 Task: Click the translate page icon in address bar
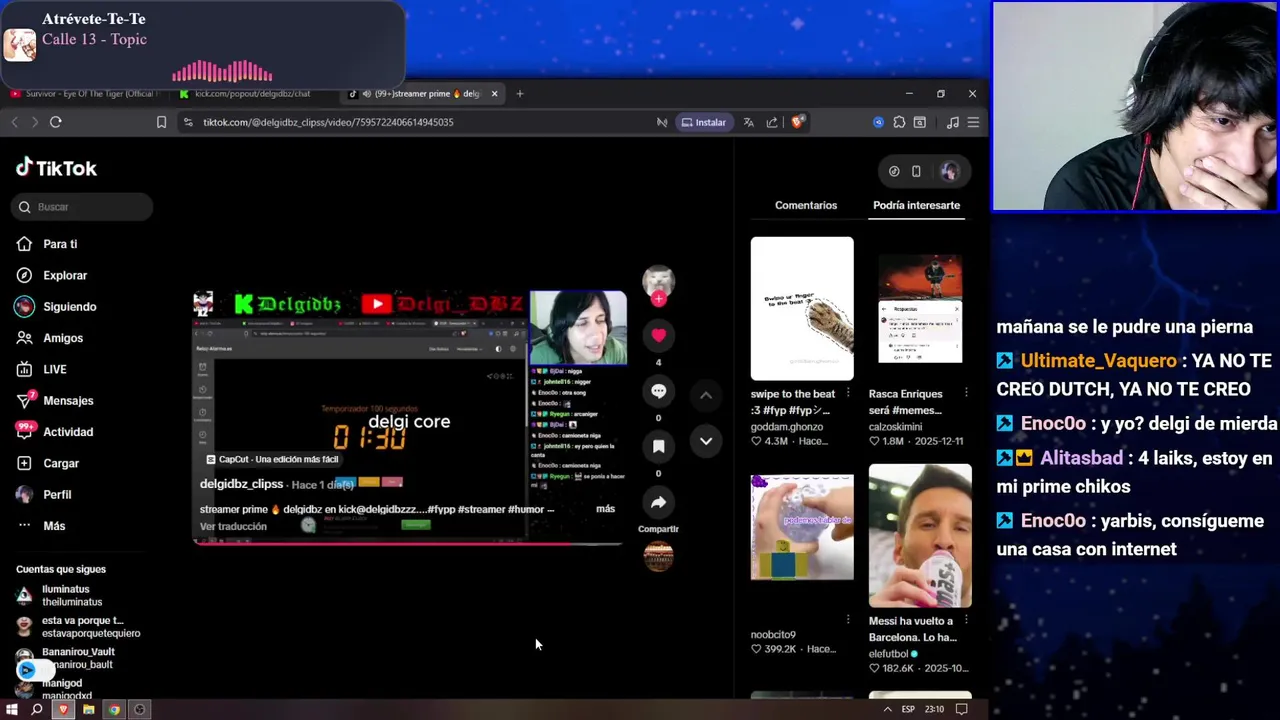click(748, 122)
